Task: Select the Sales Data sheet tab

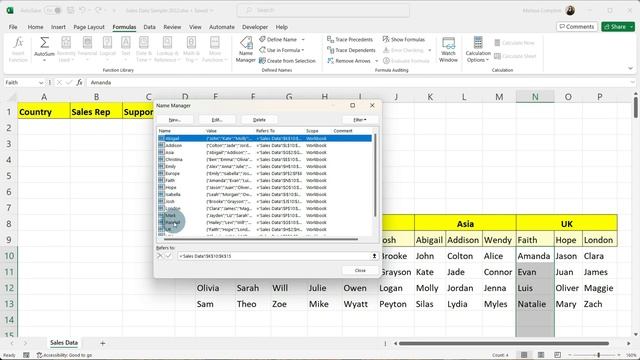Action: [64, 343]
